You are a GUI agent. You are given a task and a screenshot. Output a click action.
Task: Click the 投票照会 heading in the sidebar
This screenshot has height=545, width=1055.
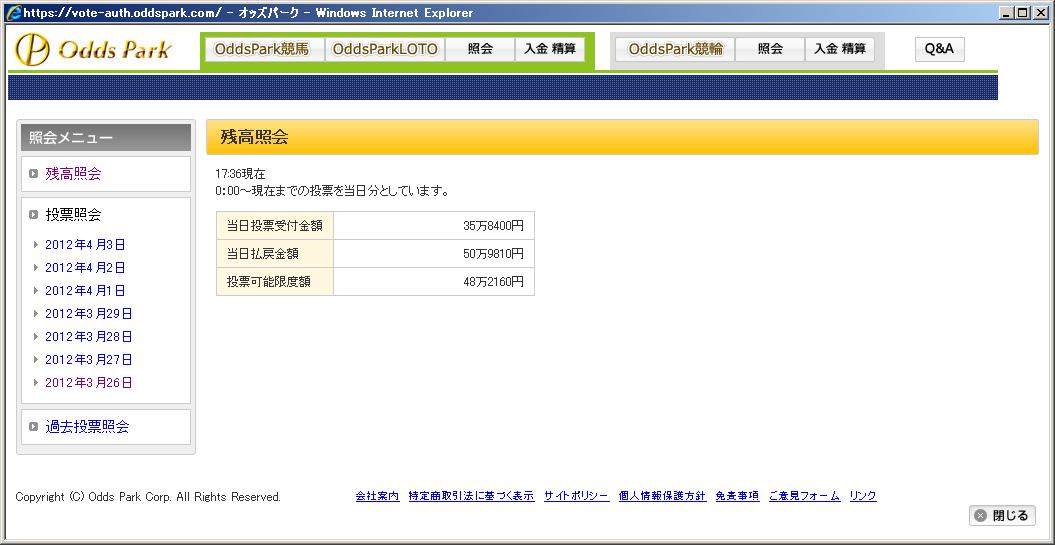(x=73, y=215)
